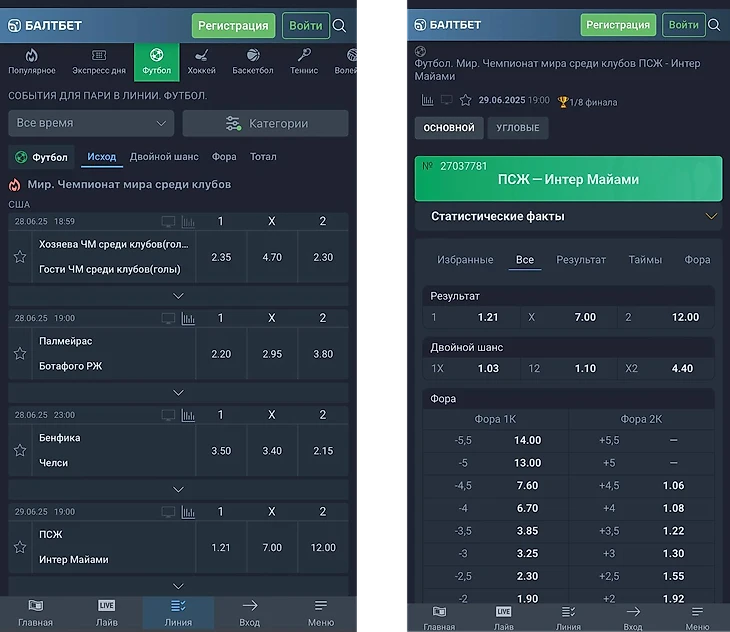Select Футбол chip below filters

(x=41, y=157)
